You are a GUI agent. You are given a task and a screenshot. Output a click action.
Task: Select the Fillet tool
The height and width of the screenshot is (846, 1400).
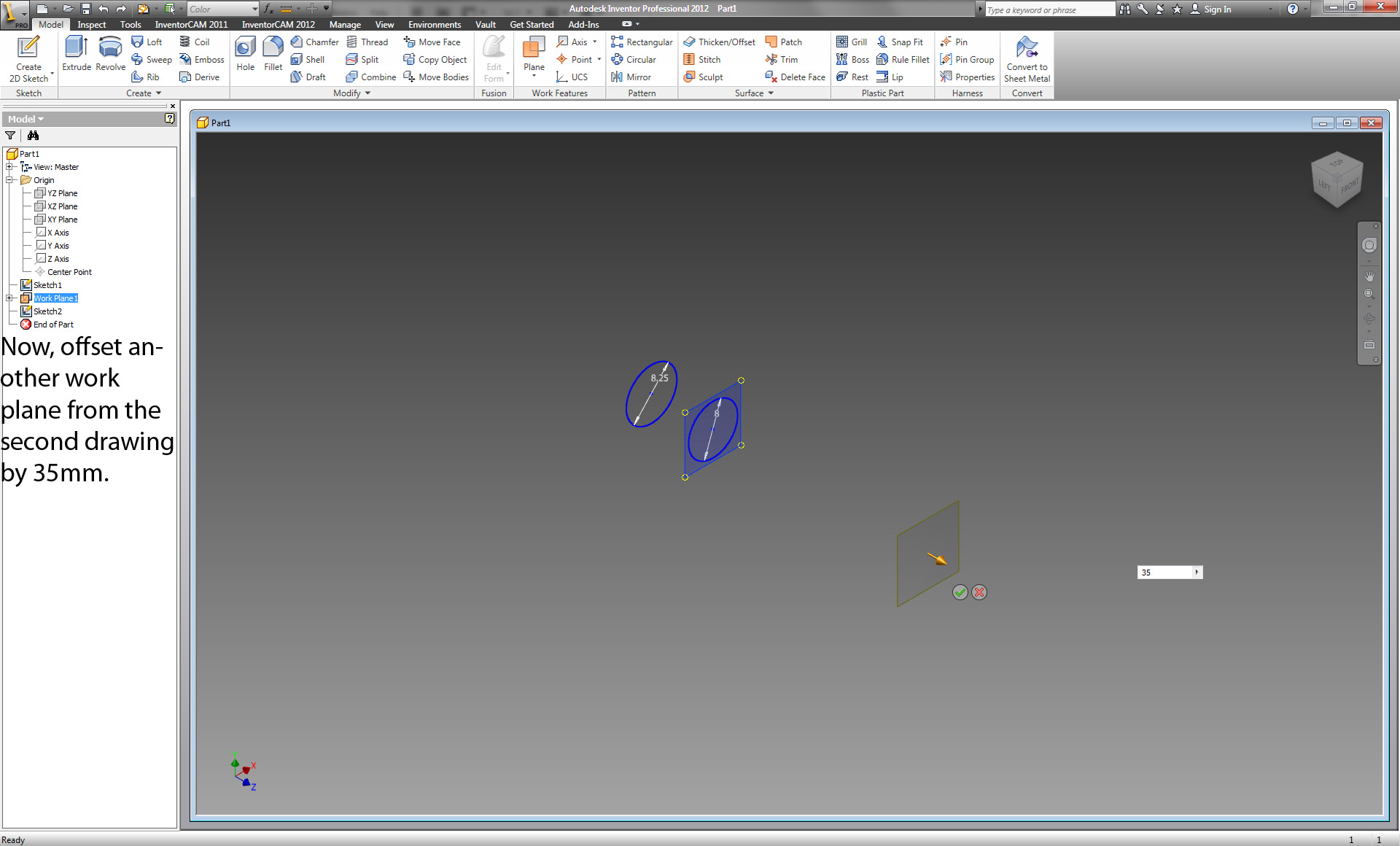[273, 54]
